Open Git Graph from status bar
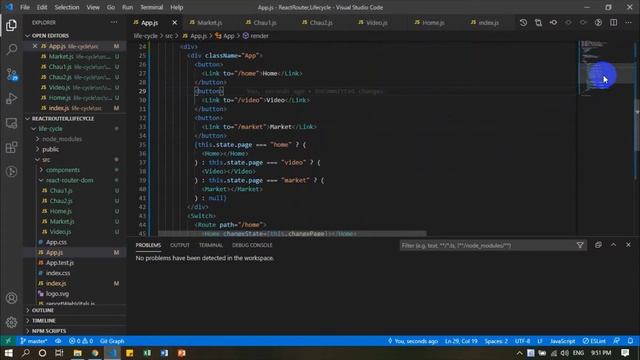The height and width of the screenshot is (360, 640). click(112, 341)
